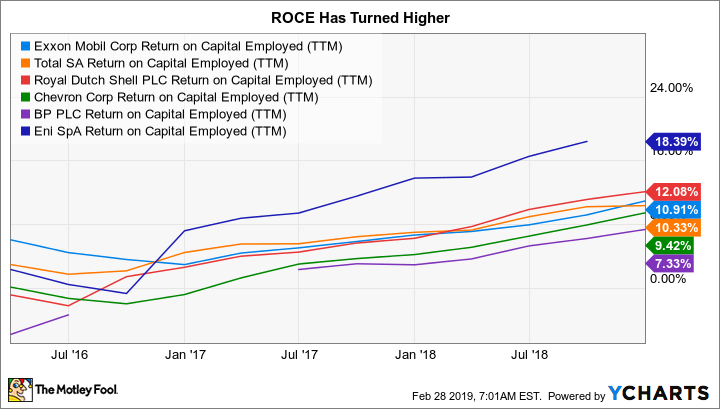This screenshot has height=409, width=720.
Task: Click the 10.91% Exxon value flag
Action: point(676,209)
